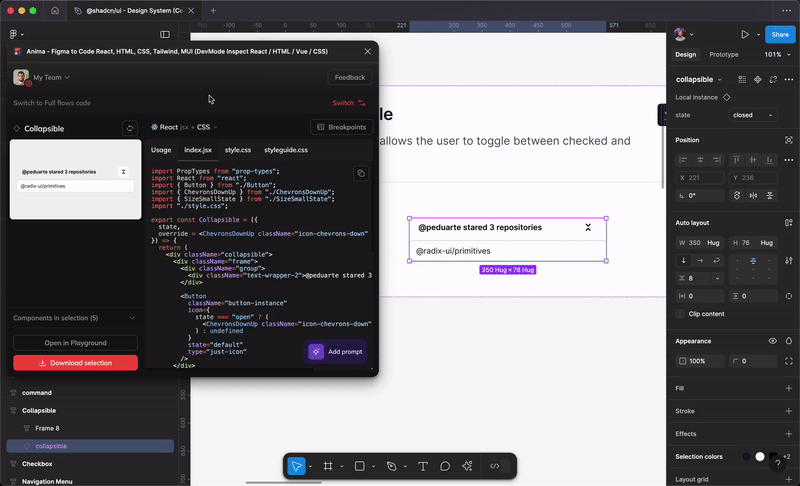Screen dimensions: 800x486
Task: Switch to Usage tab
Action: 161,150
